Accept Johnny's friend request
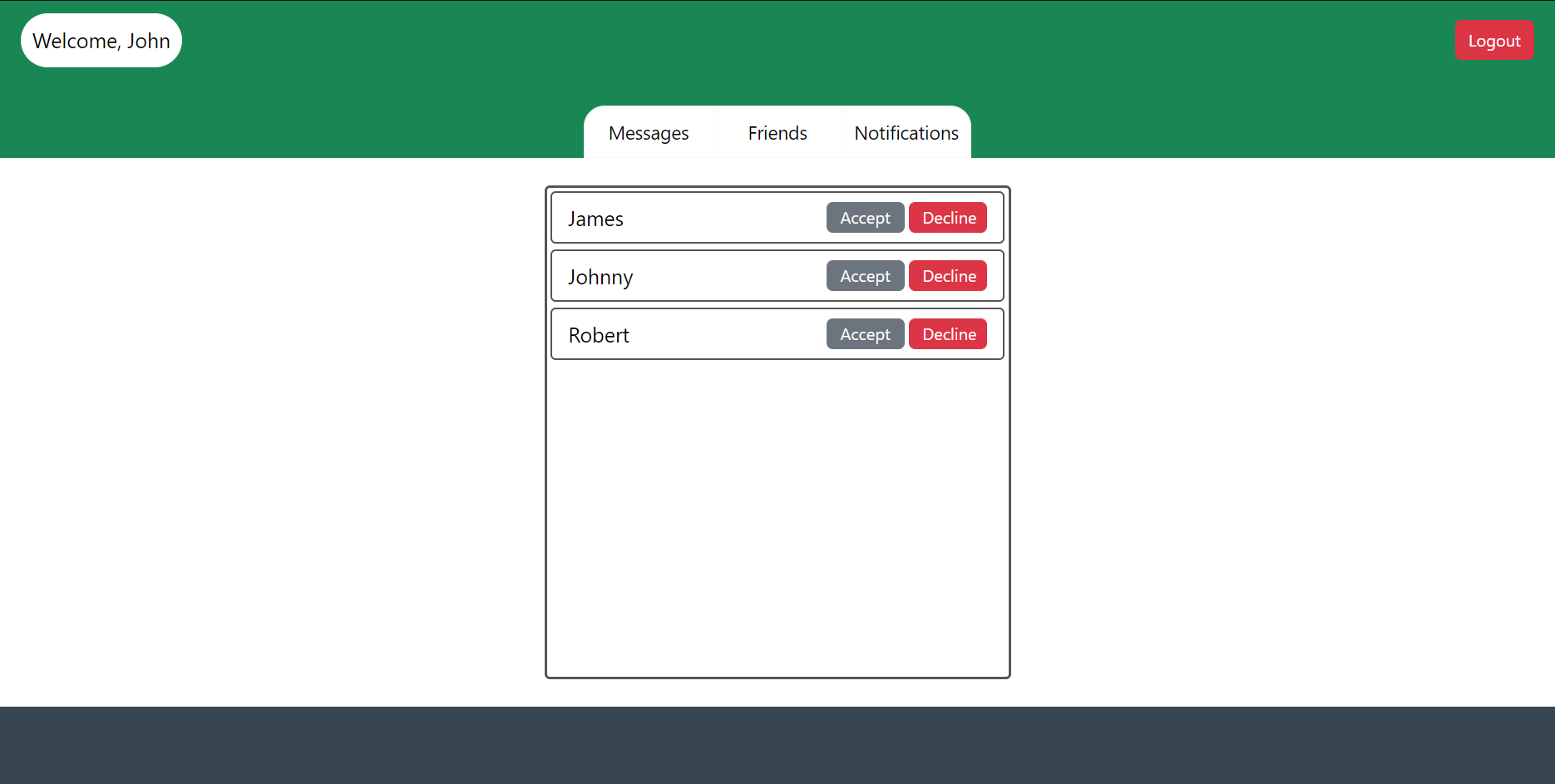 [865, 275]
